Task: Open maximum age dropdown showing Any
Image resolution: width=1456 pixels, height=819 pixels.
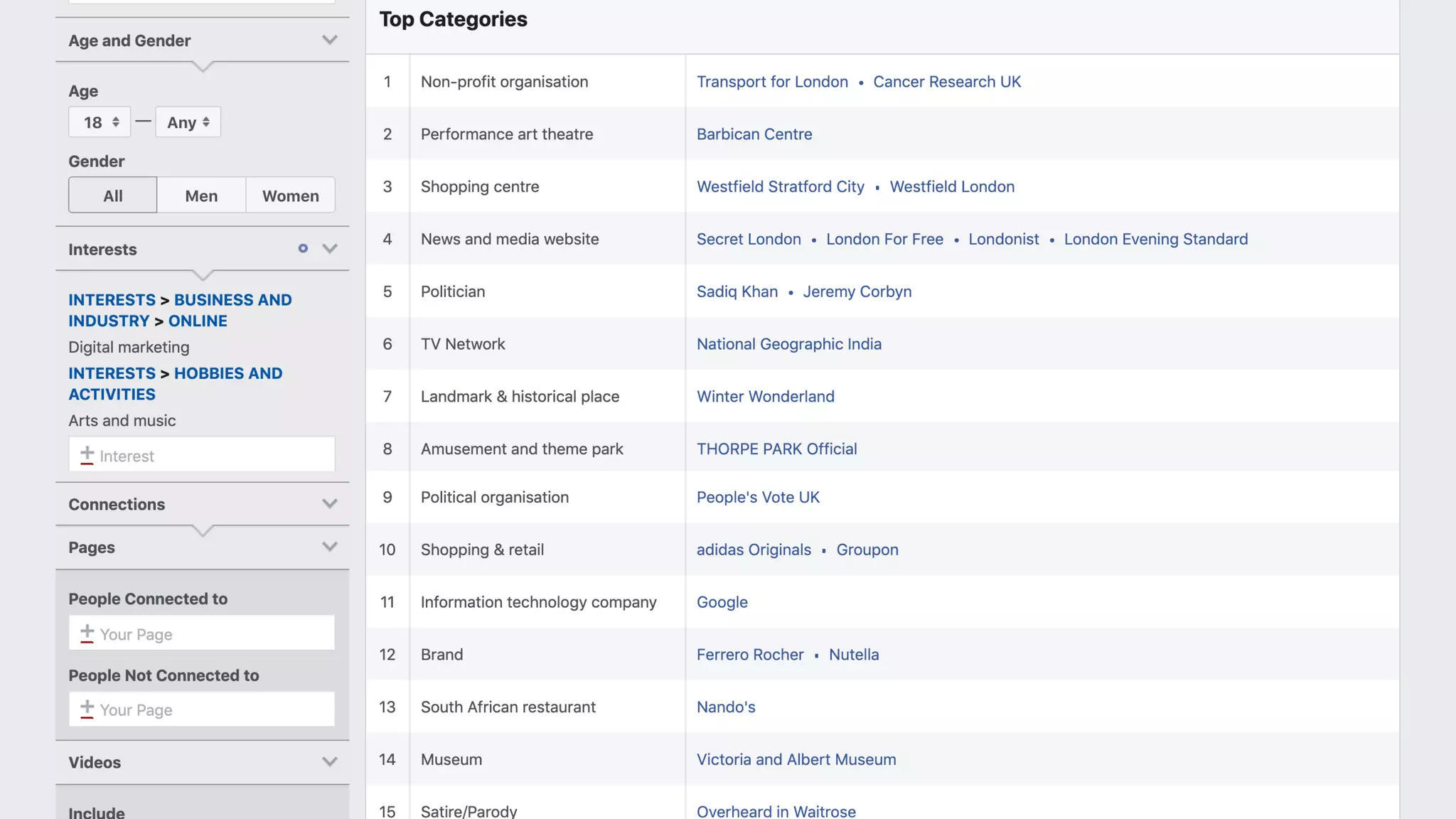Action: pos(188,122)
